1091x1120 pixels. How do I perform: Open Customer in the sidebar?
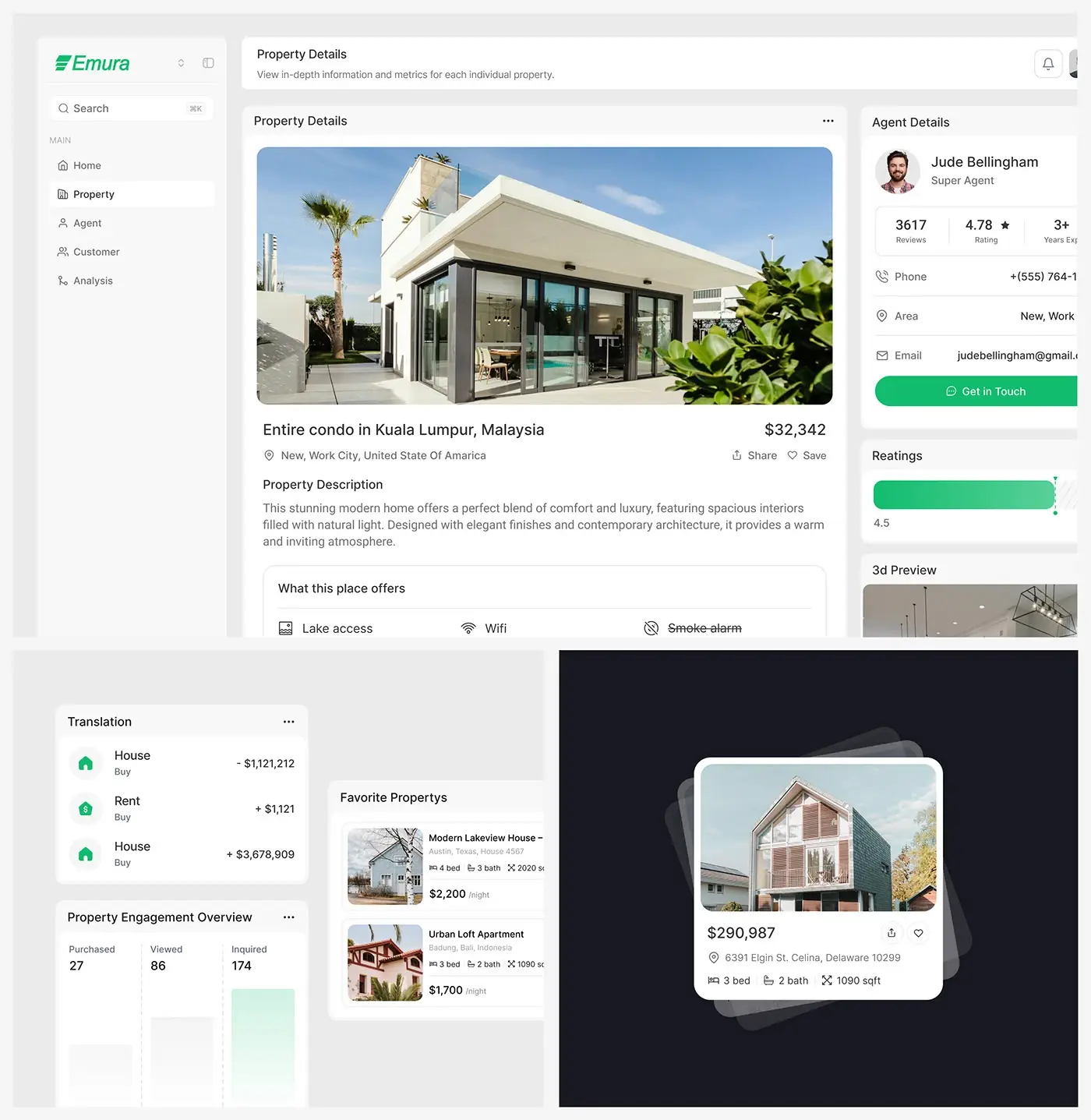131,252
